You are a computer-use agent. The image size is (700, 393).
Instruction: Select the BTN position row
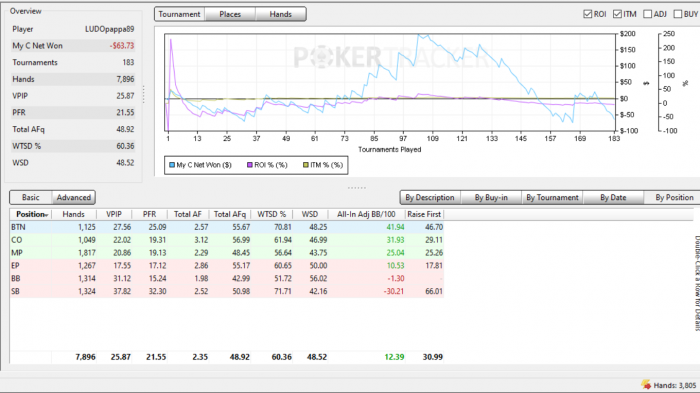coord(227,227)
